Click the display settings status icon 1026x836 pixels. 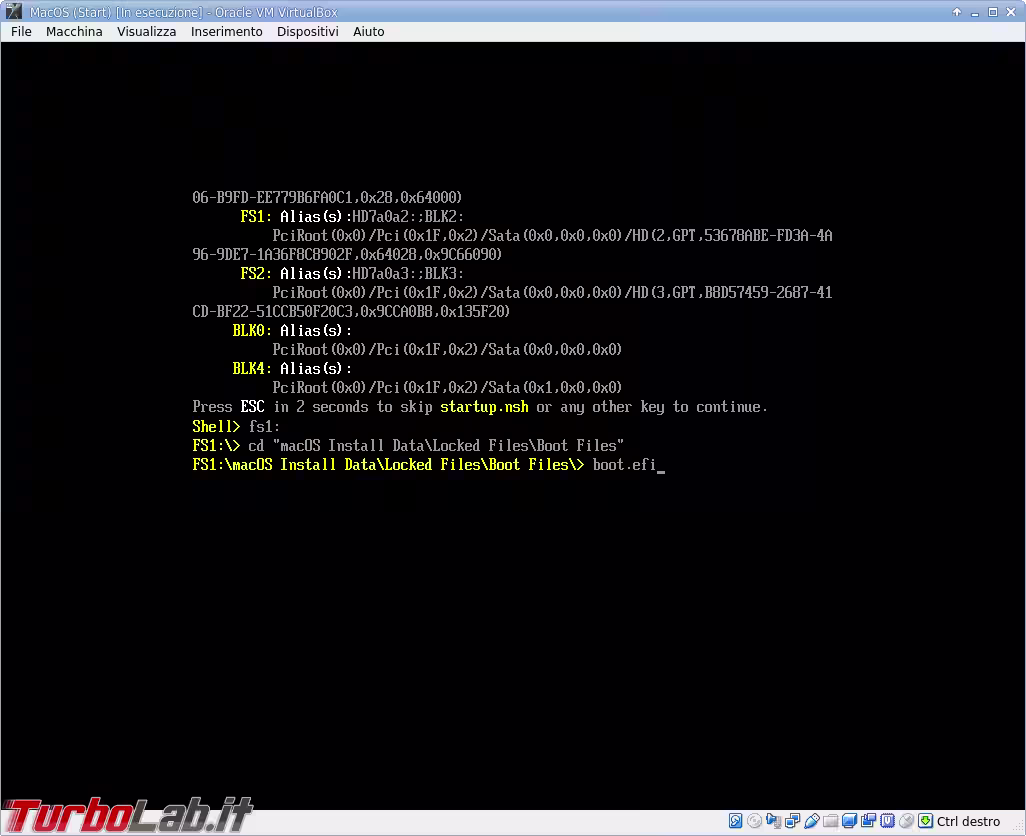849,821
